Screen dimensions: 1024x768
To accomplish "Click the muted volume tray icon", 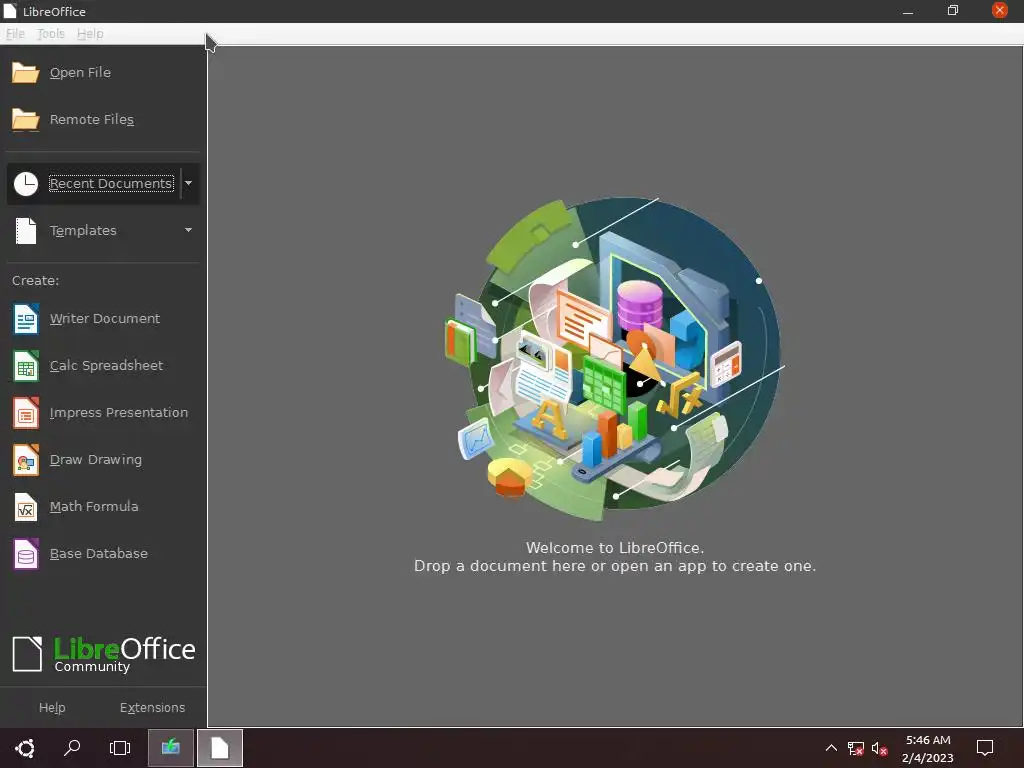I will 880,748.
